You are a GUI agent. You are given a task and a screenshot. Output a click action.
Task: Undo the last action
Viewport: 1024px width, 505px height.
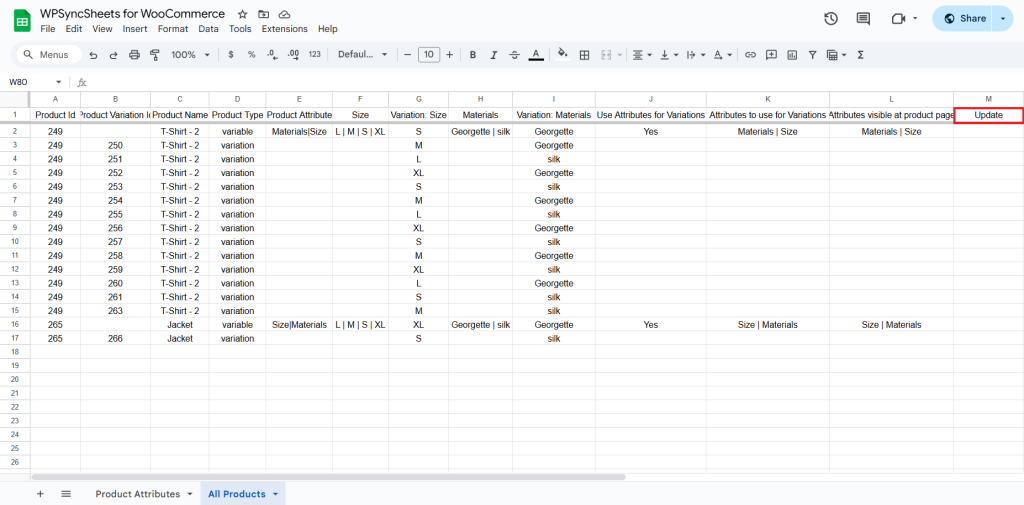(93, 55)
